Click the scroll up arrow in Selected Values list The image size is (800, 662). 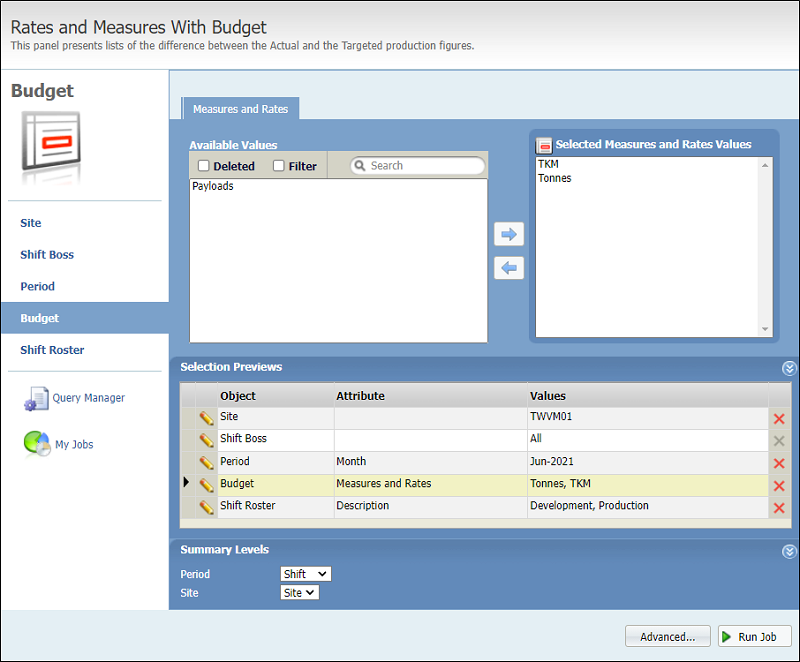click(765, 165)
